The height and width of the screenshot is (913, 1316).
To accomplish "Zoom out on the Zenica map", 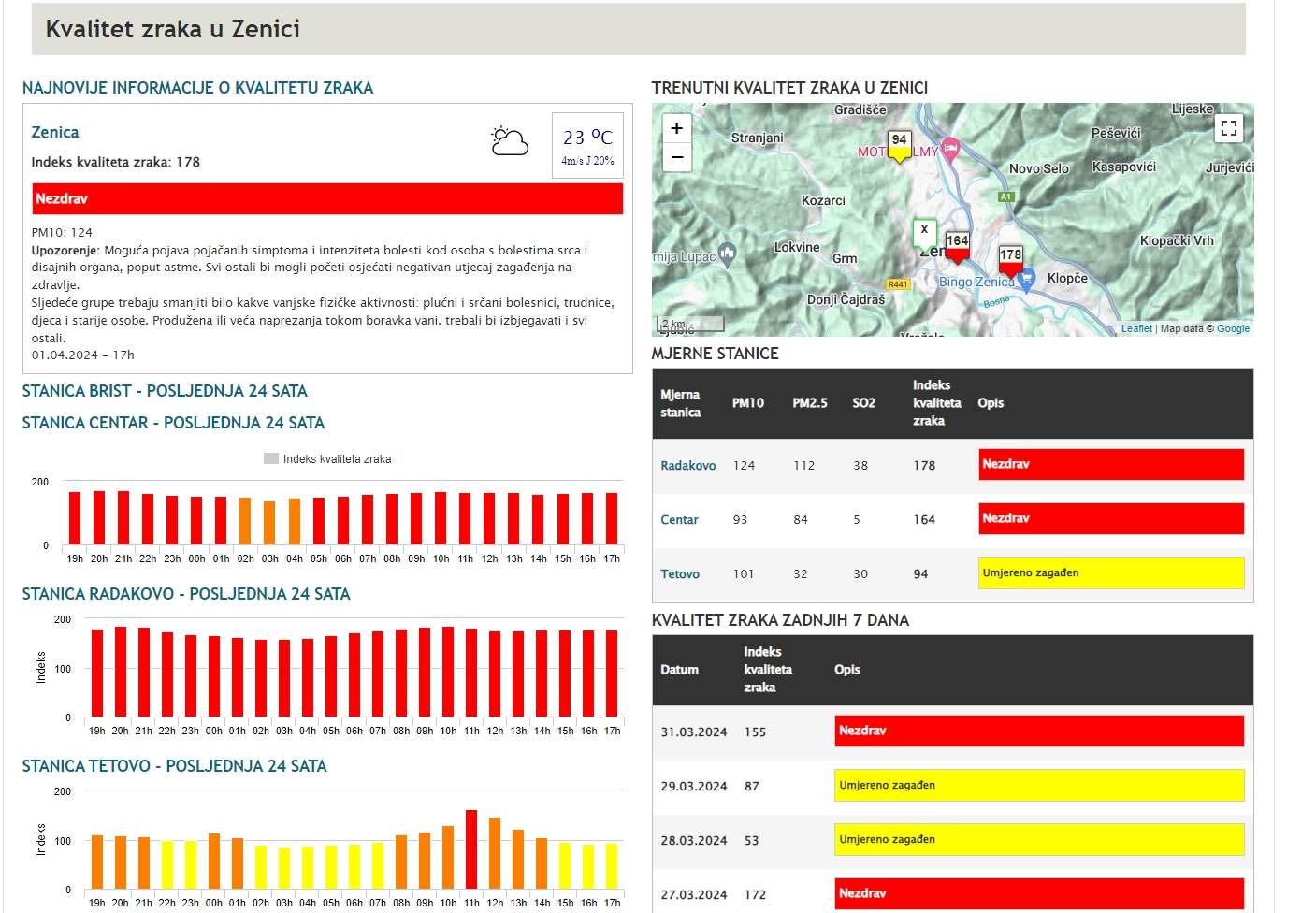I will click(676, 157).
